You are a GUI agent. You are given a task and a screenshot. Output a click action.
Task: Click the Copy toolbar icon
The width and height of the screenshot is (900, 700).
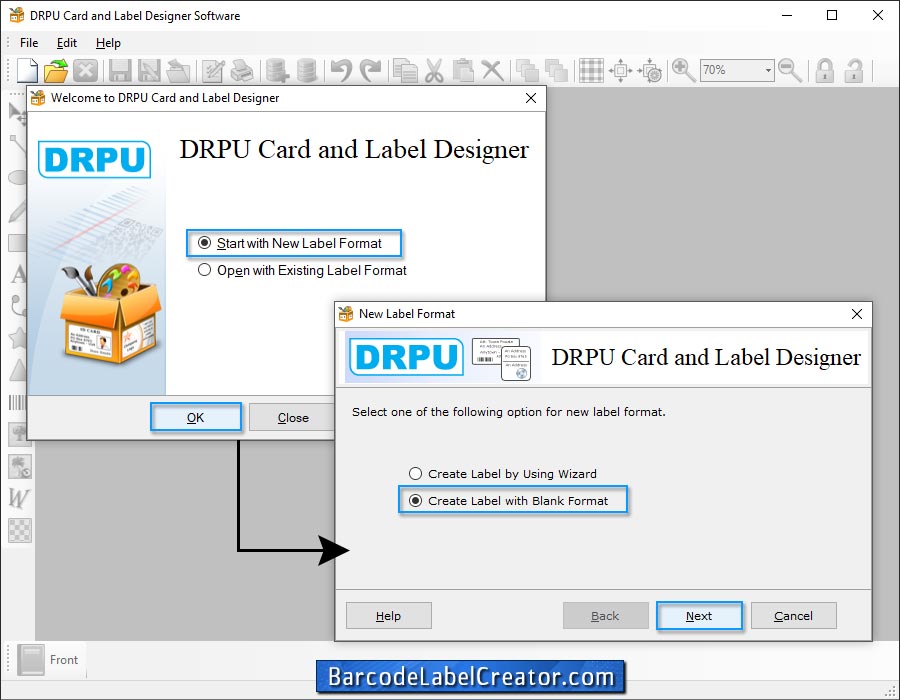pos(405,71)
